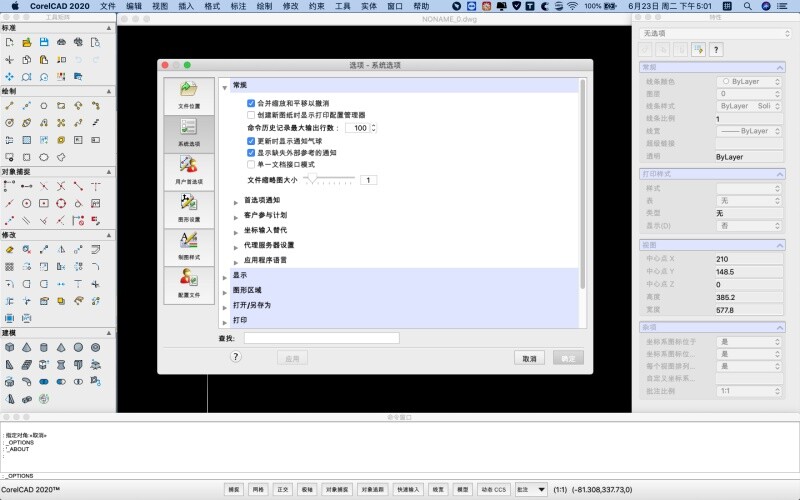Open the 标注 menu
The image size is (800, 500).
point(238,6)
